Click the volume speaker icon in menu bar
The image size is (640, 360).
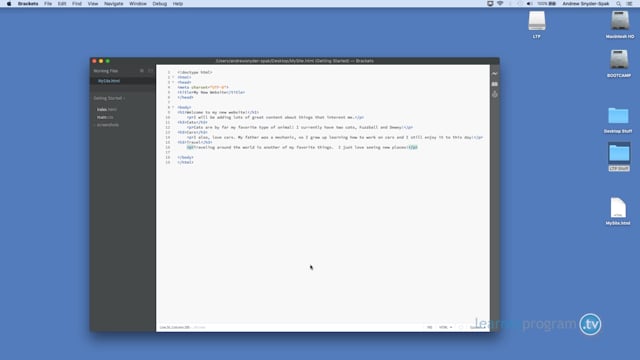(x=529, y=4)
